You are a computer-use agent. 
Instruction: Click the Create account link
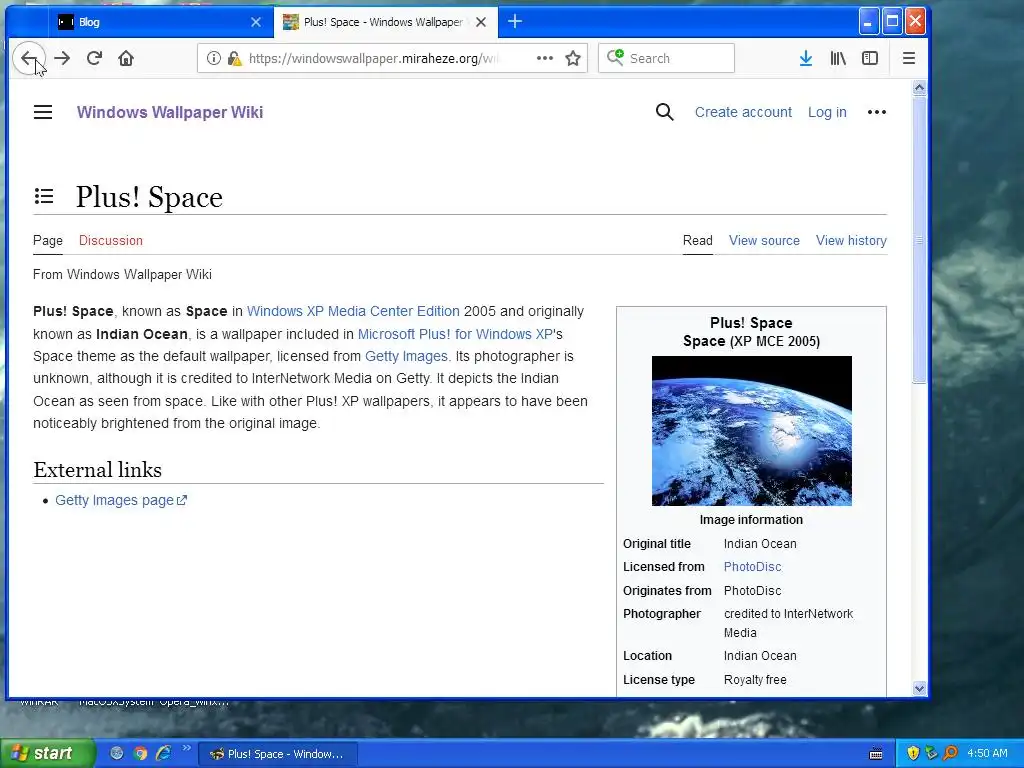click(x=743, y=112)
